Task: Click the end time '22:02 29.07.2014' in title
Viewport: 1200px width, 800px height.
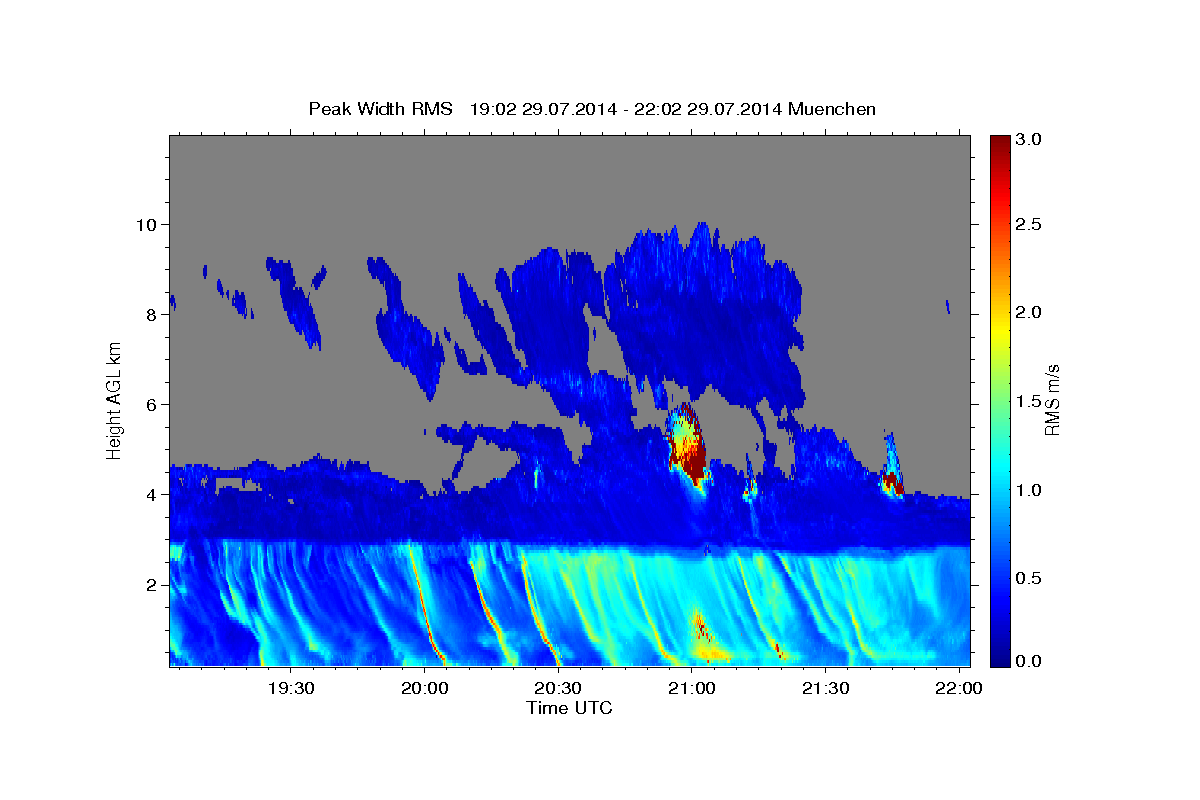Action: click(x=710, y=109)
